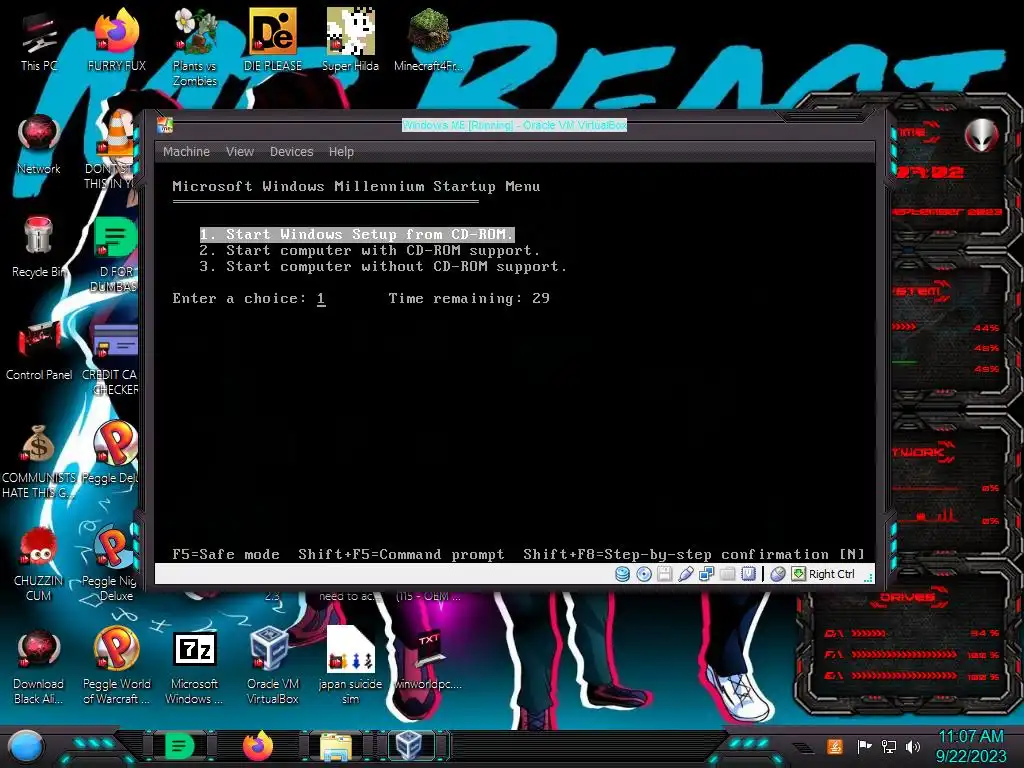Click the Windows Start orb button

[x=26, y=746]
